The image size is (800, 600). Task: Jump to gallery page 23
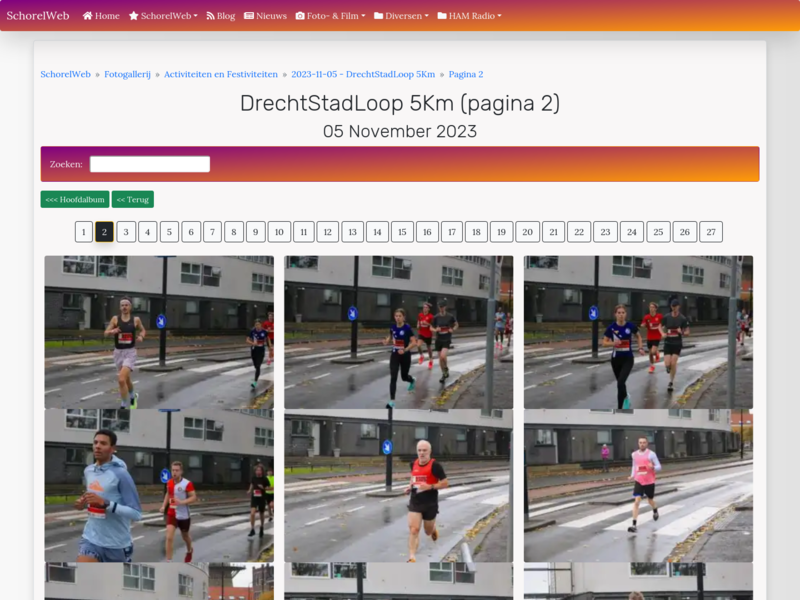pos(606,232)
